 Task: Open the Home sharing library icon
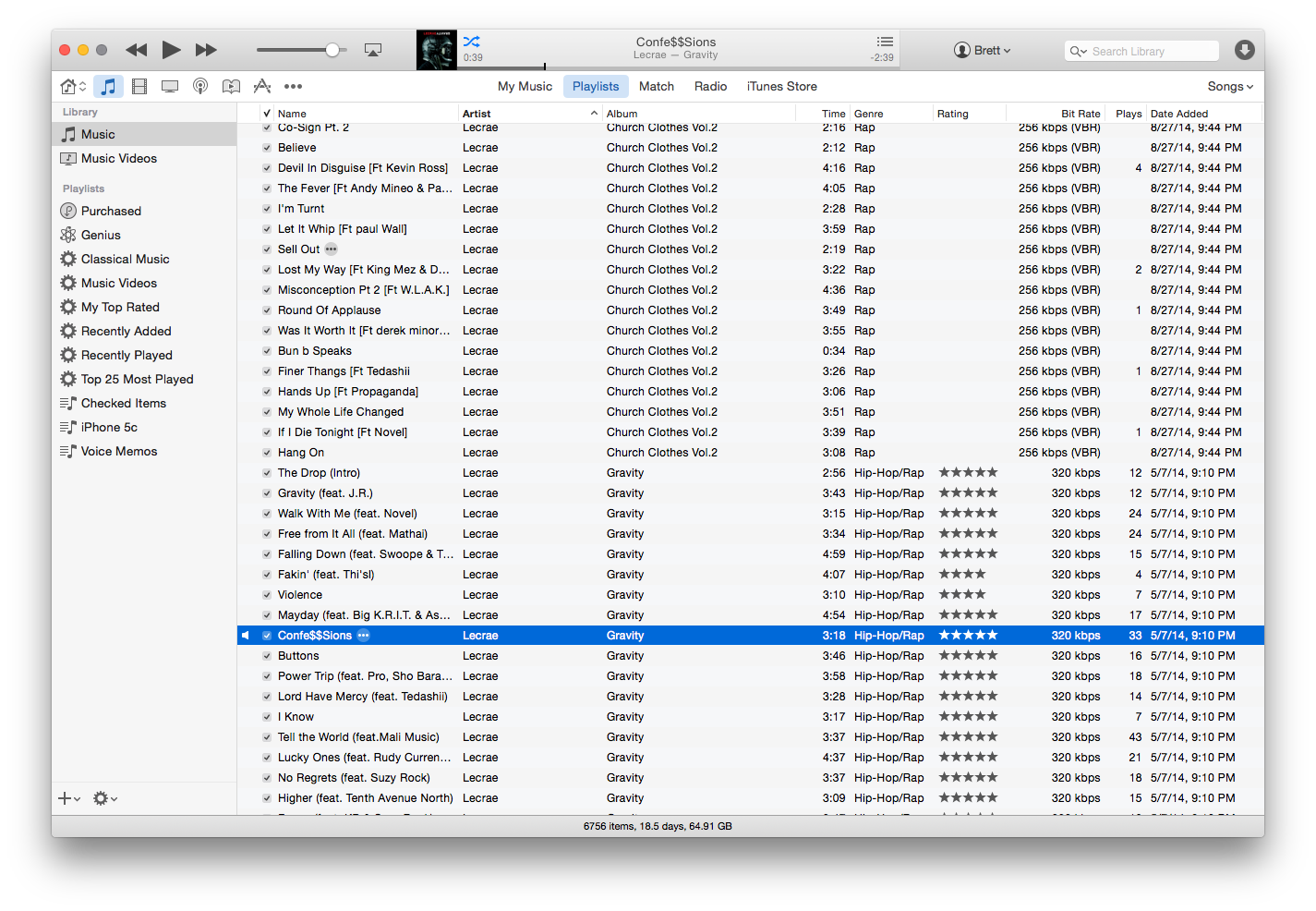click(73, 86)
